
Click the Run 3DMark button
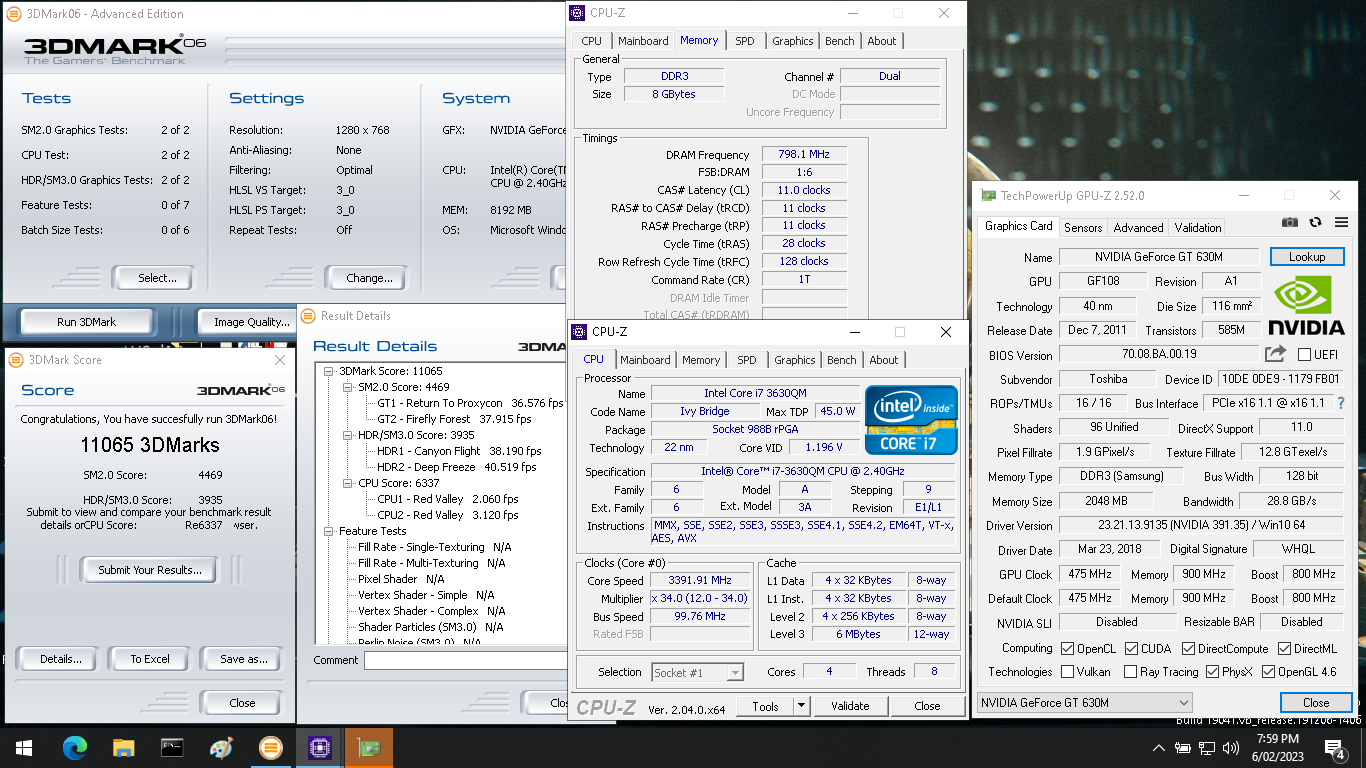pos(86,322)
